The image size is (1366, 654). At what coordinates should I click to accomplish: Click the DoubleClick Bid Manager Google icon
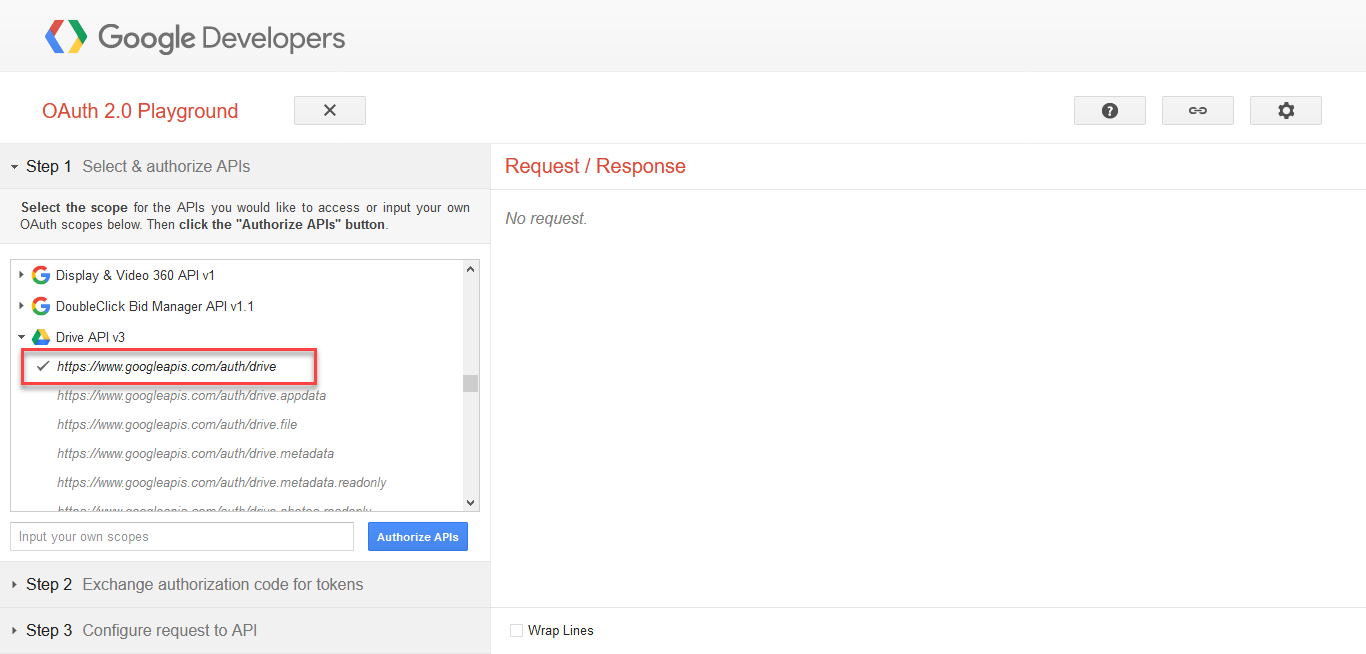tap(41, 306)
